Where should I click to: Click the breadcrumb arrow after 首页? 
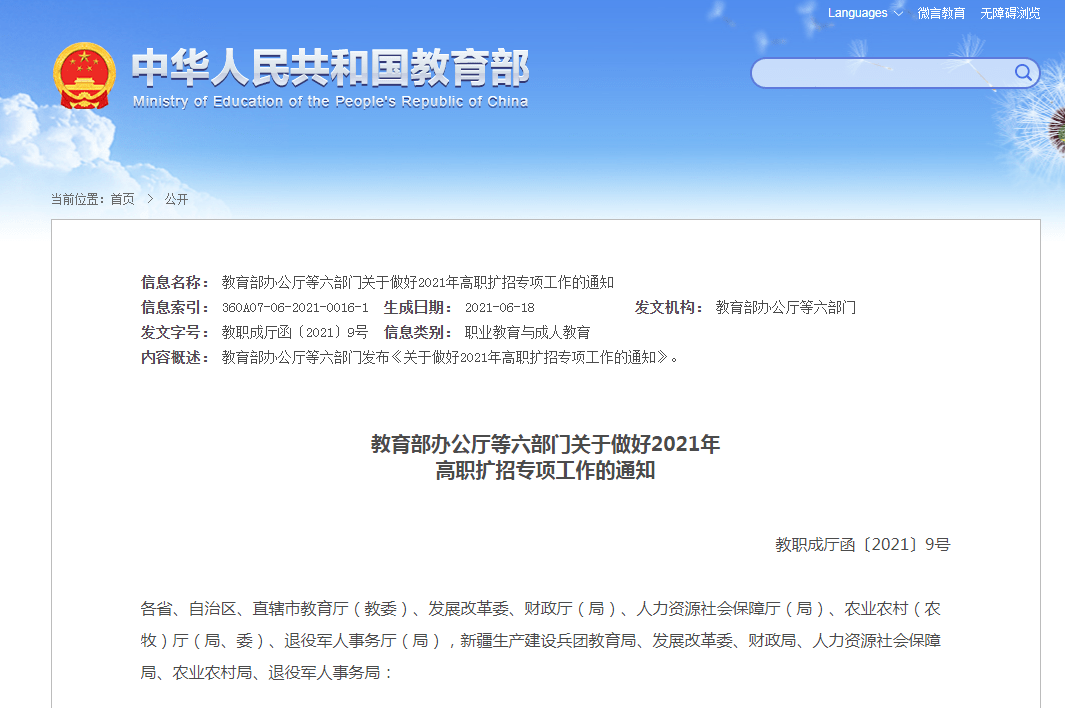coord(150,199)
